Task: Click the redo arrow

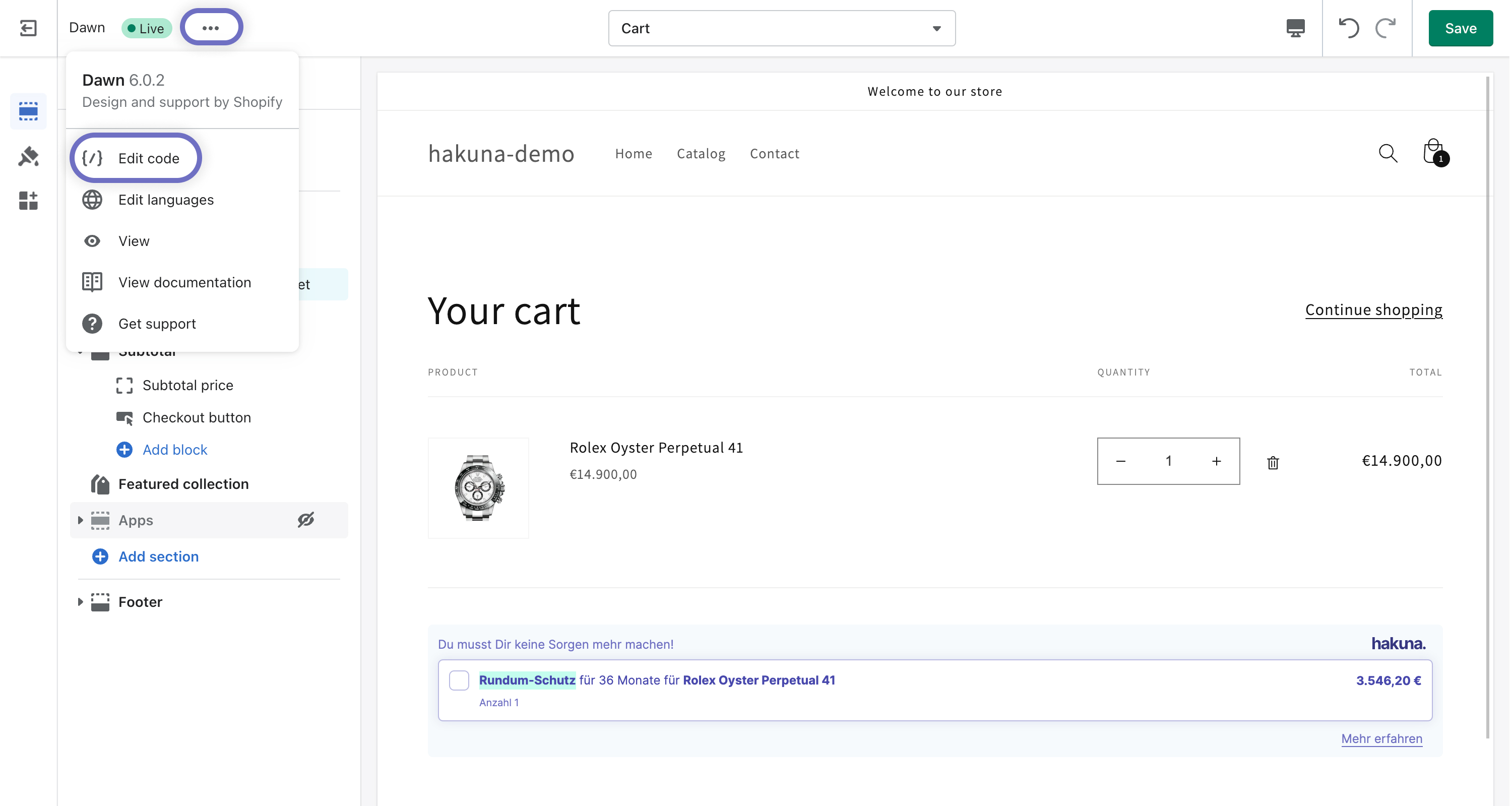Action: tap(1386, 28)
